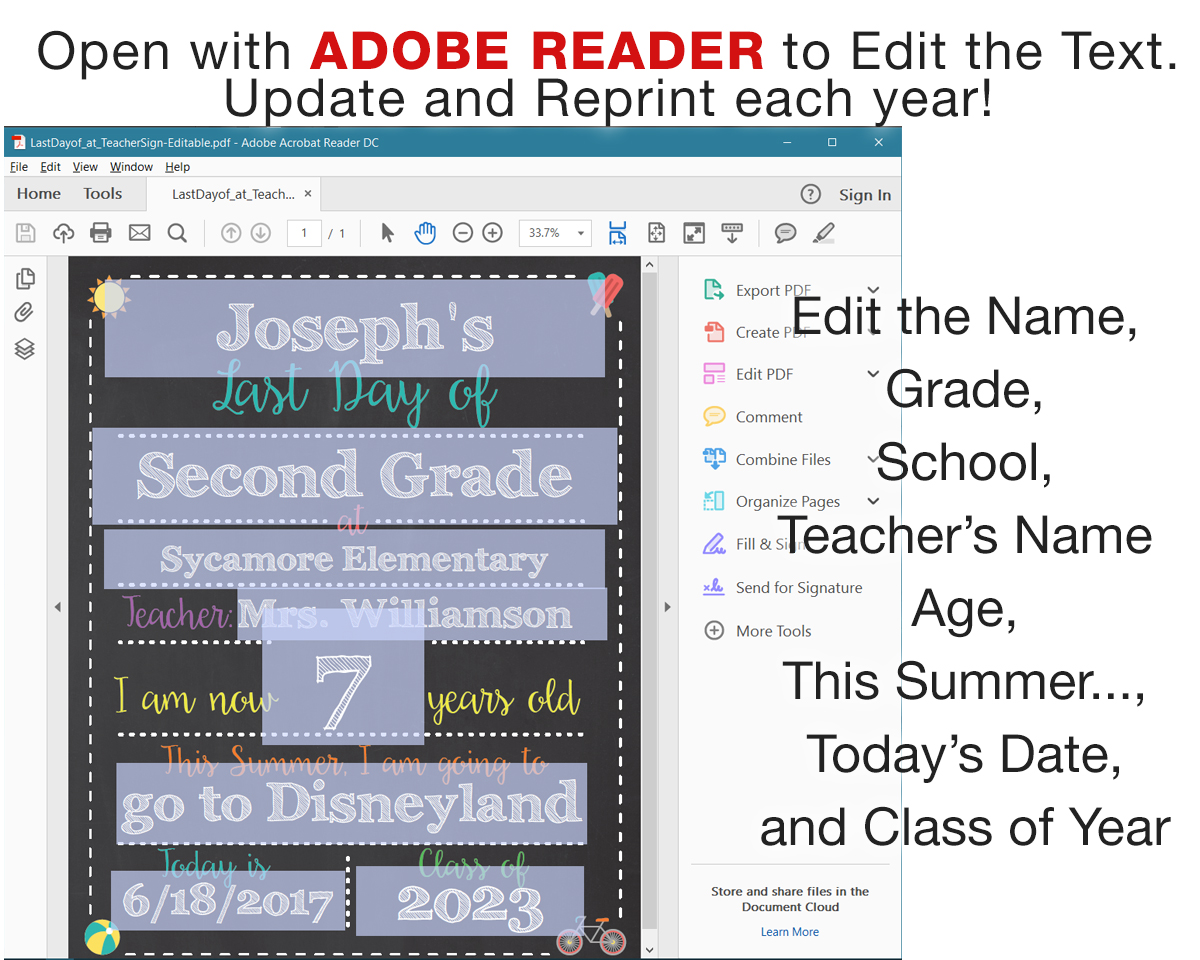Click the Adobe PDF title bar icon

click(18, 142)
